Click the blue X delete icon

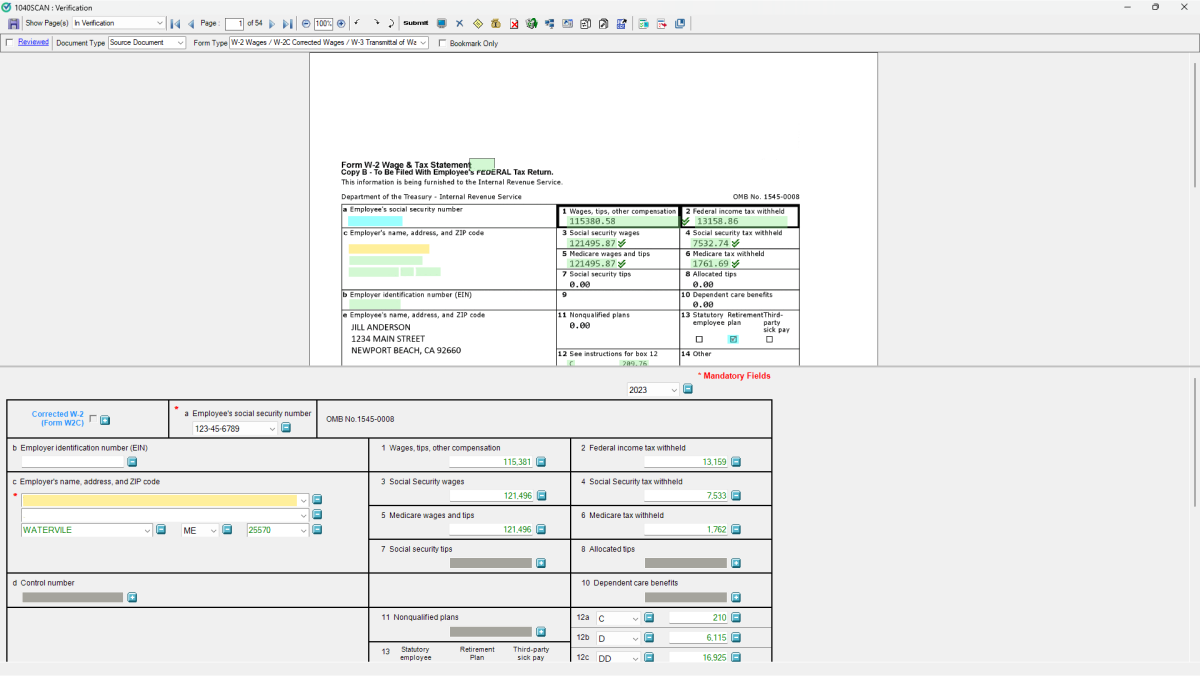pos(459,23)
